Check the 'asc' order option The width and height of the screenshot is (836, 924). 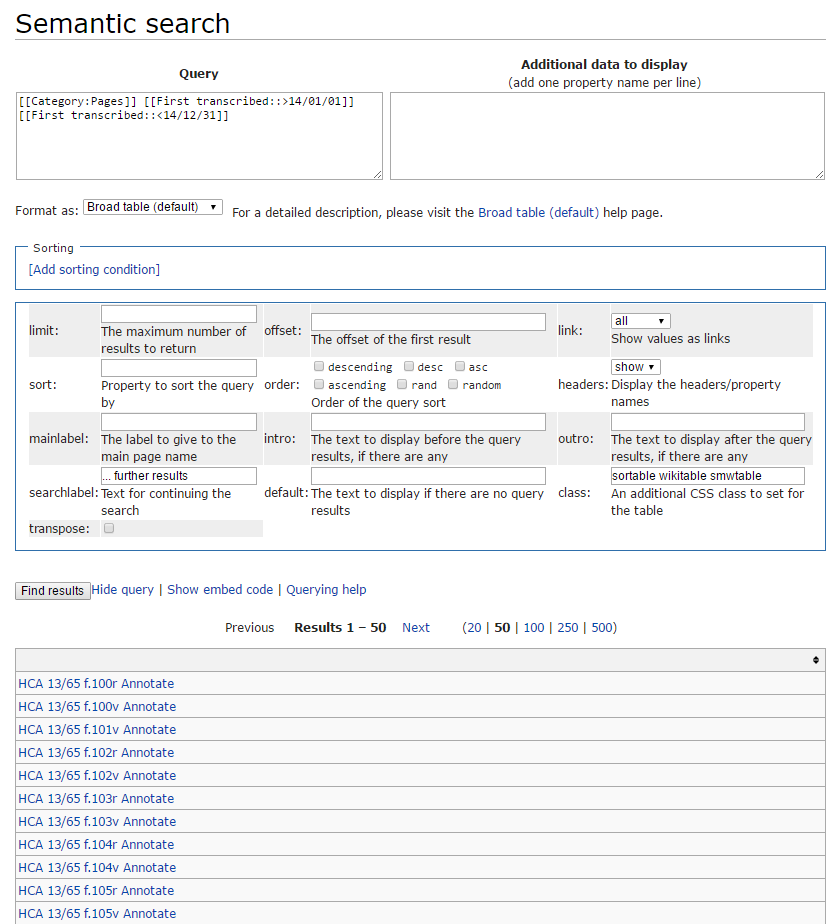460,367
